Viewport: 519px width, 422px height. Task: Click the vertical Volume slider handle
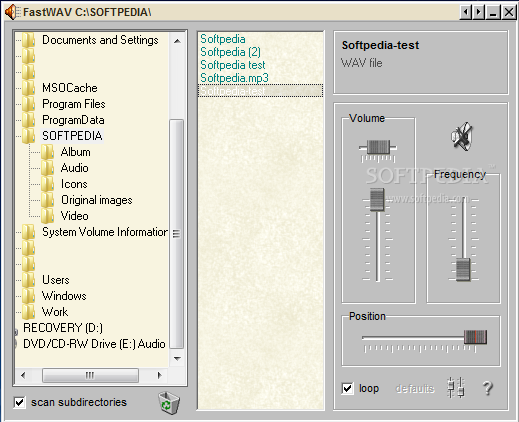coord(377,200)
